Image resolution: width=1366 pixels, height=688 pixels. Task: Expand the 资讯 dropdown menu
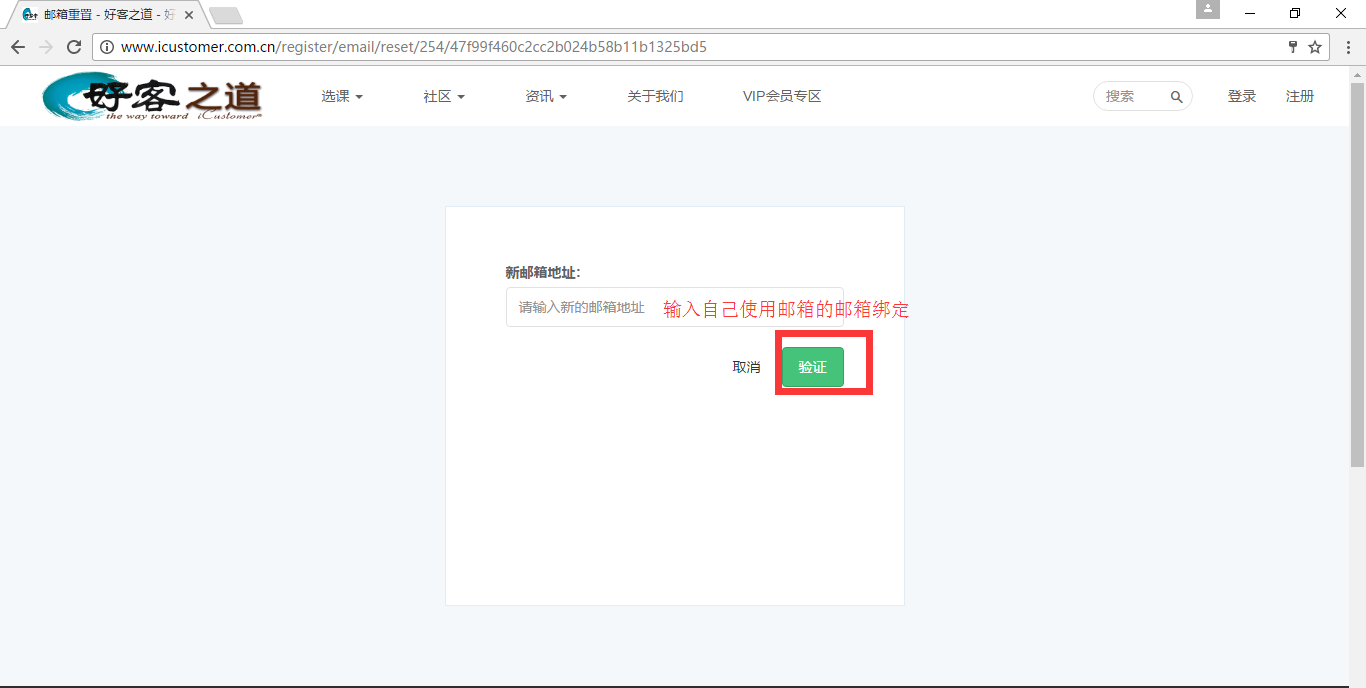(x=545, y=97)
